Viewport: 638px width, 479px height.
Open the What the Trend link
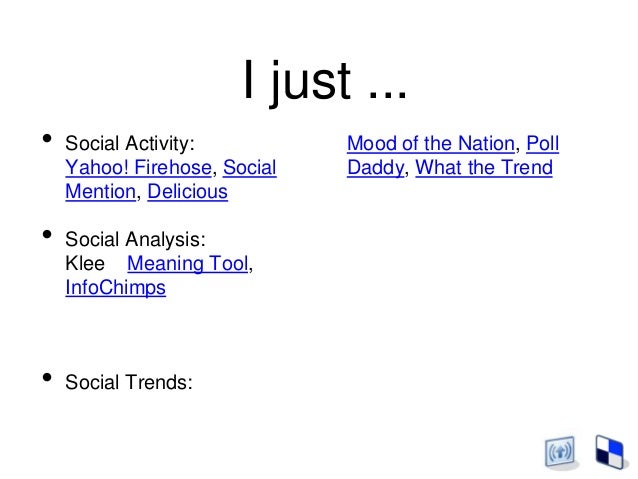click(483, 168)
